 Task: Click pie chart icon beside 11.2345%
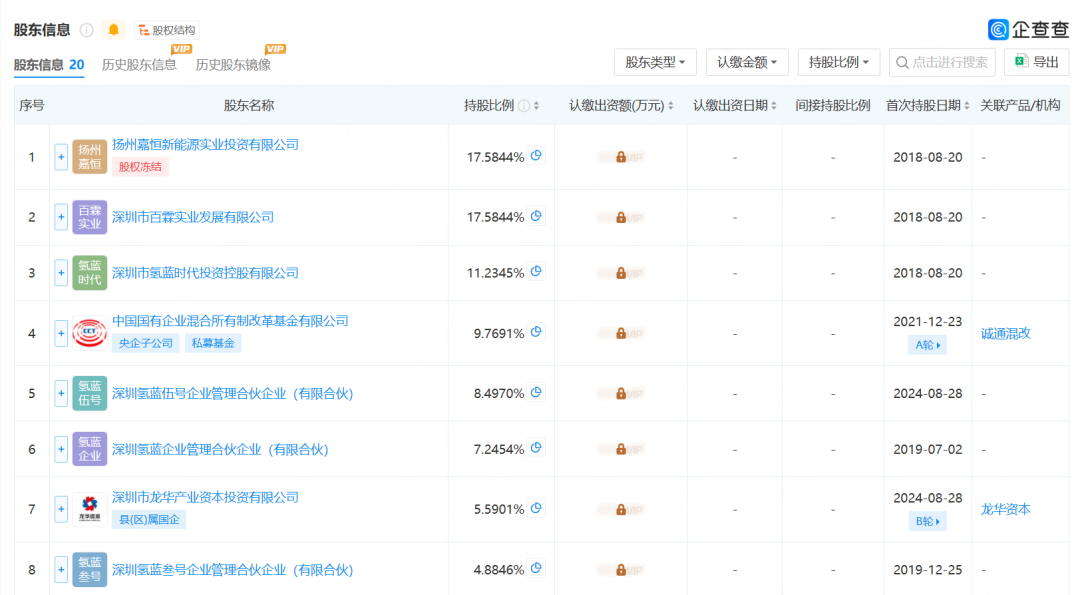[x=537, y=272]
